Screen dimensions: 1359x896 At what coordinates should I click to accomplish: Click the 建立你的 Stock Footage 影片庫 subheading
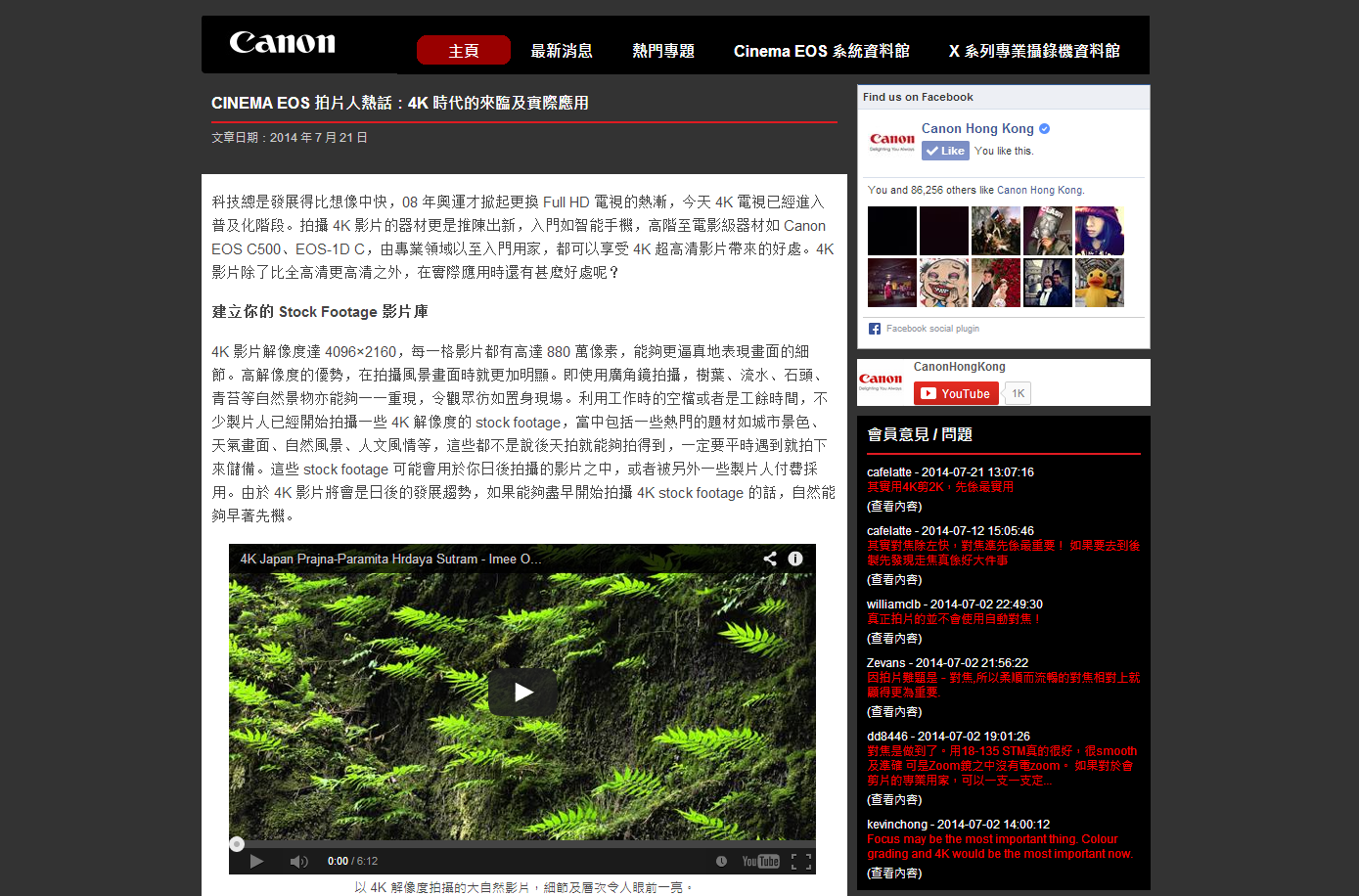pyautogui.click(x=320, y=312)
